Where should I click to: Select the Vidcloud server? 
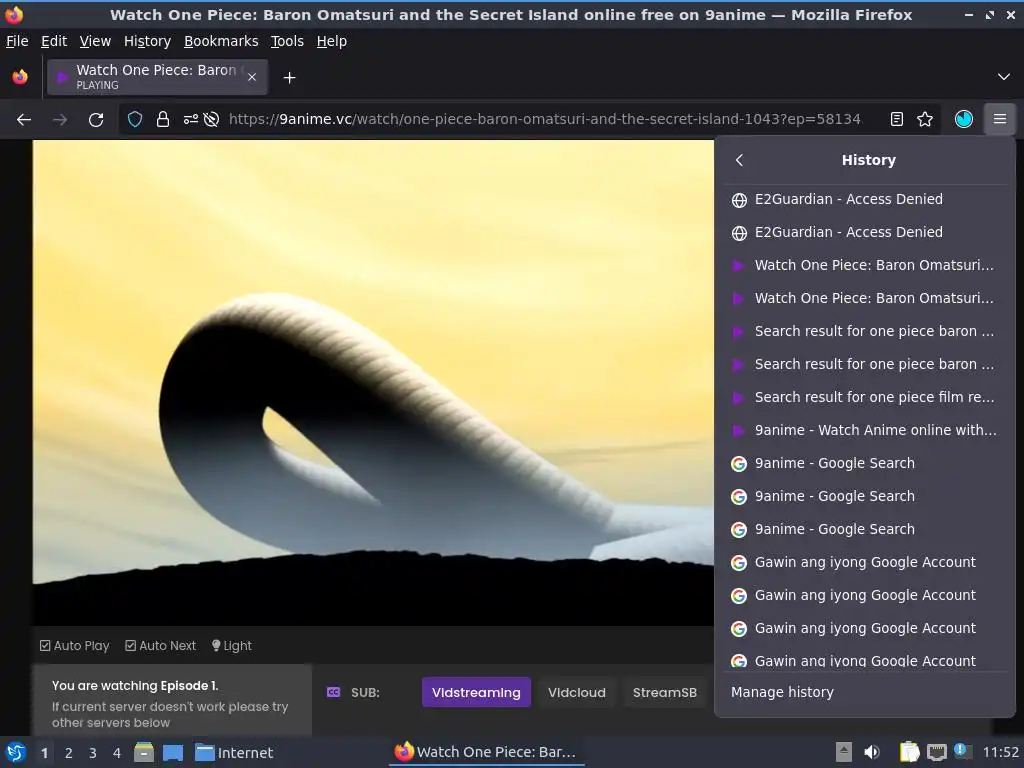pos(577,692)
